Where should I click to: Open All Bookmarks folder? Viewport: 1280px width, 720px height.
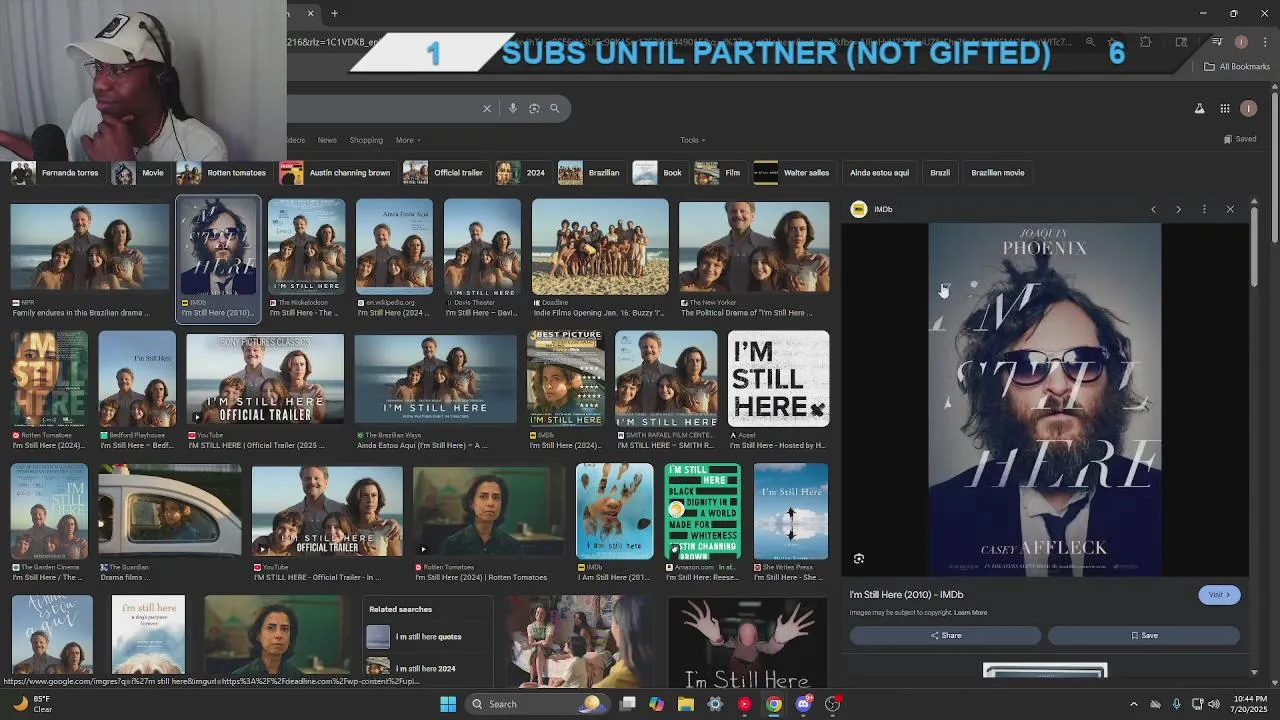[1237, 67]
